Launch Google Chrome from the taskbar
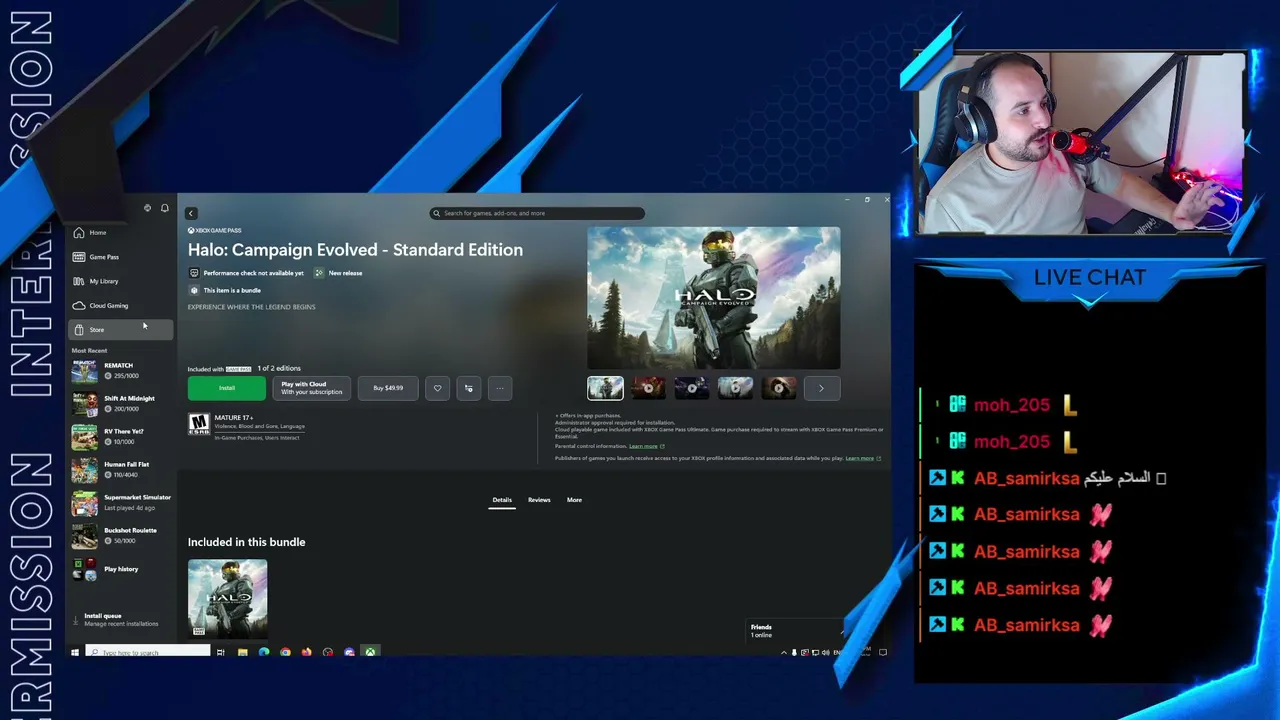The width and height of the screenshot is (1280, 720). [285, 652]
